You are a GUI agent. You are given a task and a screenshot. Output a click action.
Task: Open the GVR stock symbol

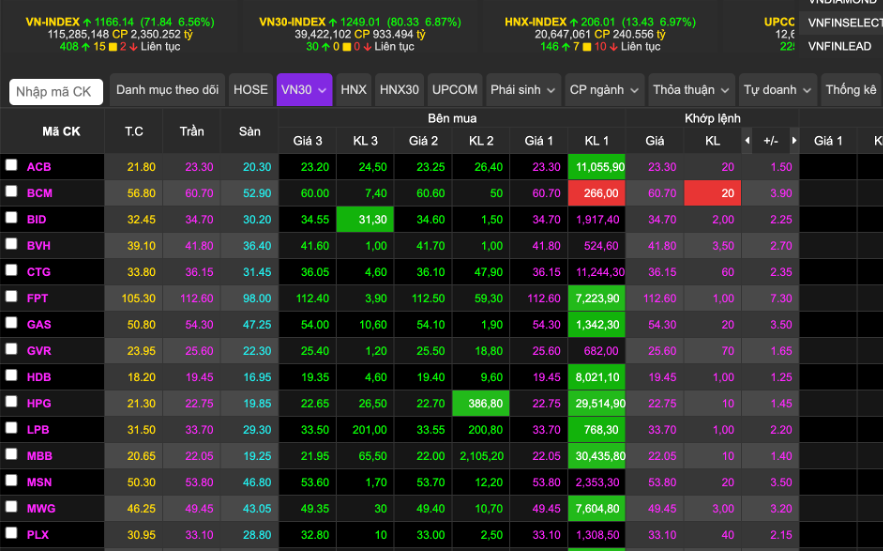pos(39,351)
